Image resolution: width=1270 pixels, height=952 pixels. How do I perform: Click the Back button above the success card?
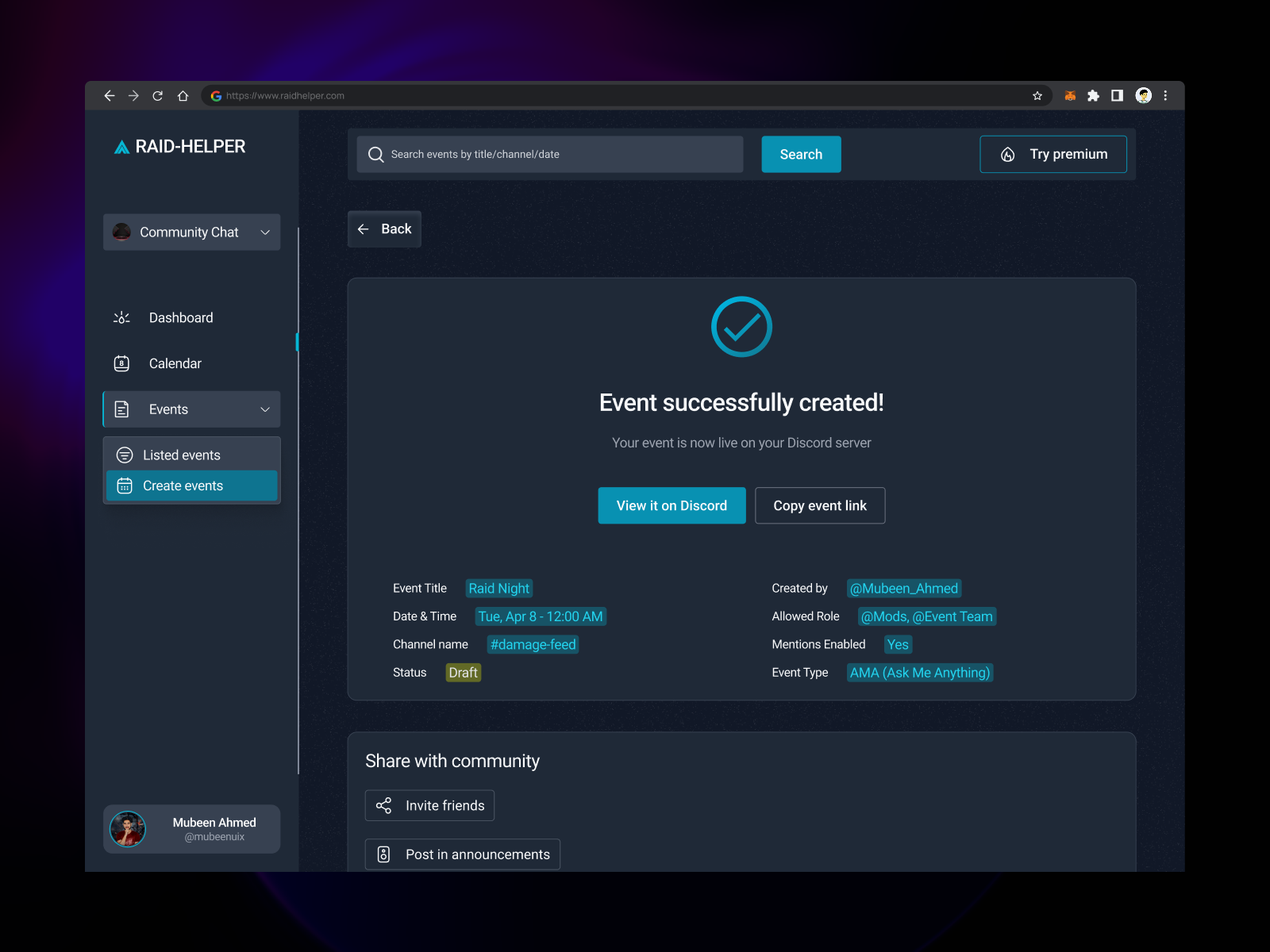coord(384,228)
